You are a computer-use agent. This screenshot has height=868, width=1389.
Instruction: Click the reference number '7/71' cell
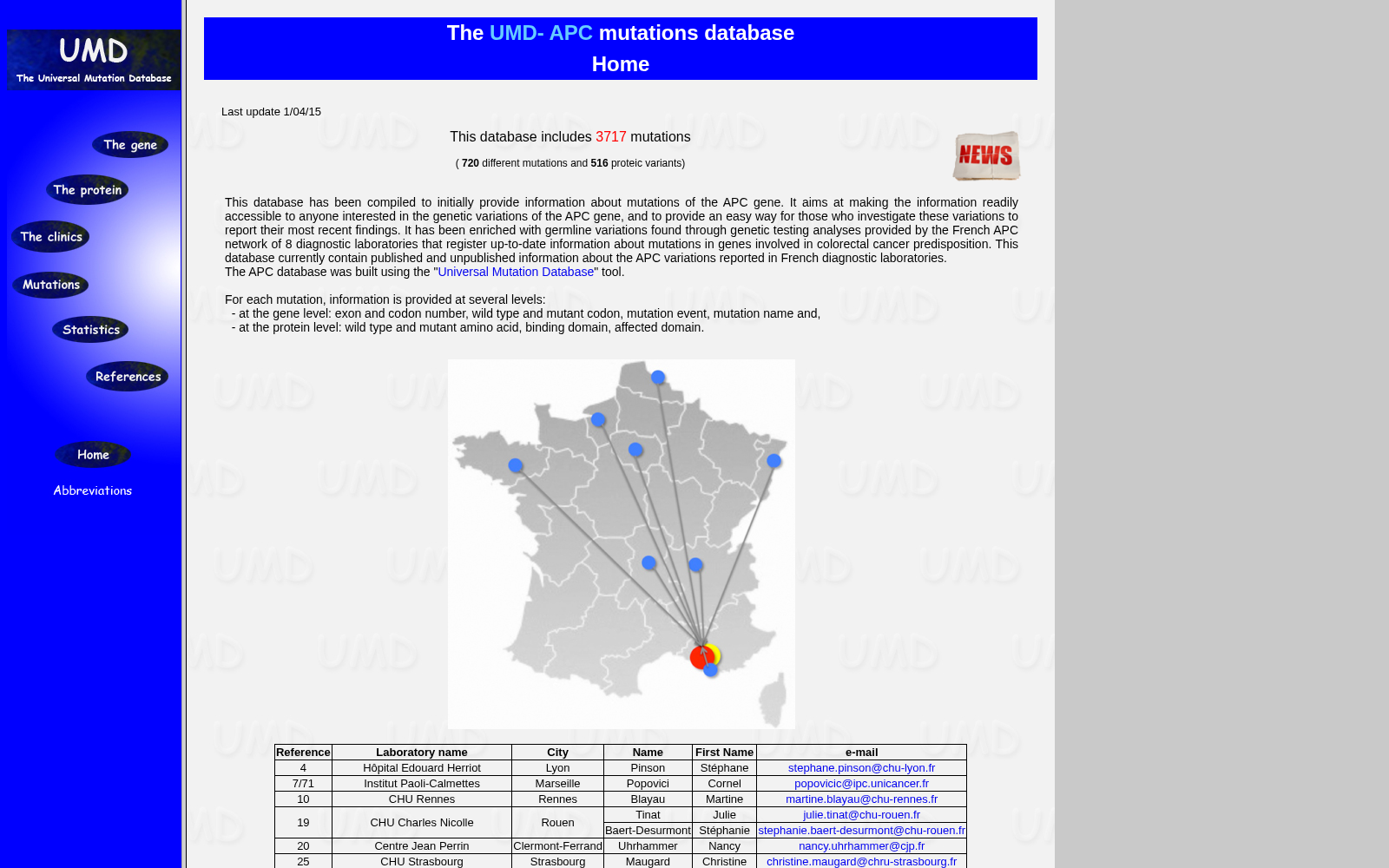click(303, 784)
